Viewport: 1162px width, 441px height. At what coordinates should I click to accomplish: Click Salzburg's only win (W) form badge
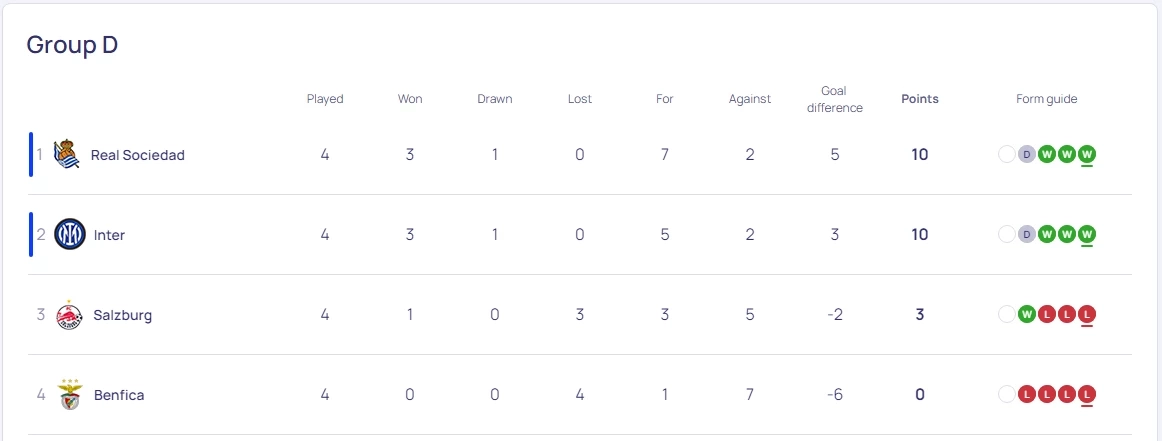pyautogui.click(x=1026, y=314)
